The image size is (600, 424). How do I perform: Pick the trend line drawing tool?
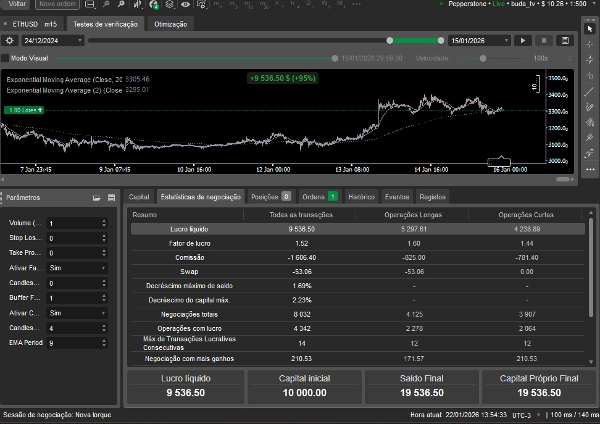pos(589,92)
